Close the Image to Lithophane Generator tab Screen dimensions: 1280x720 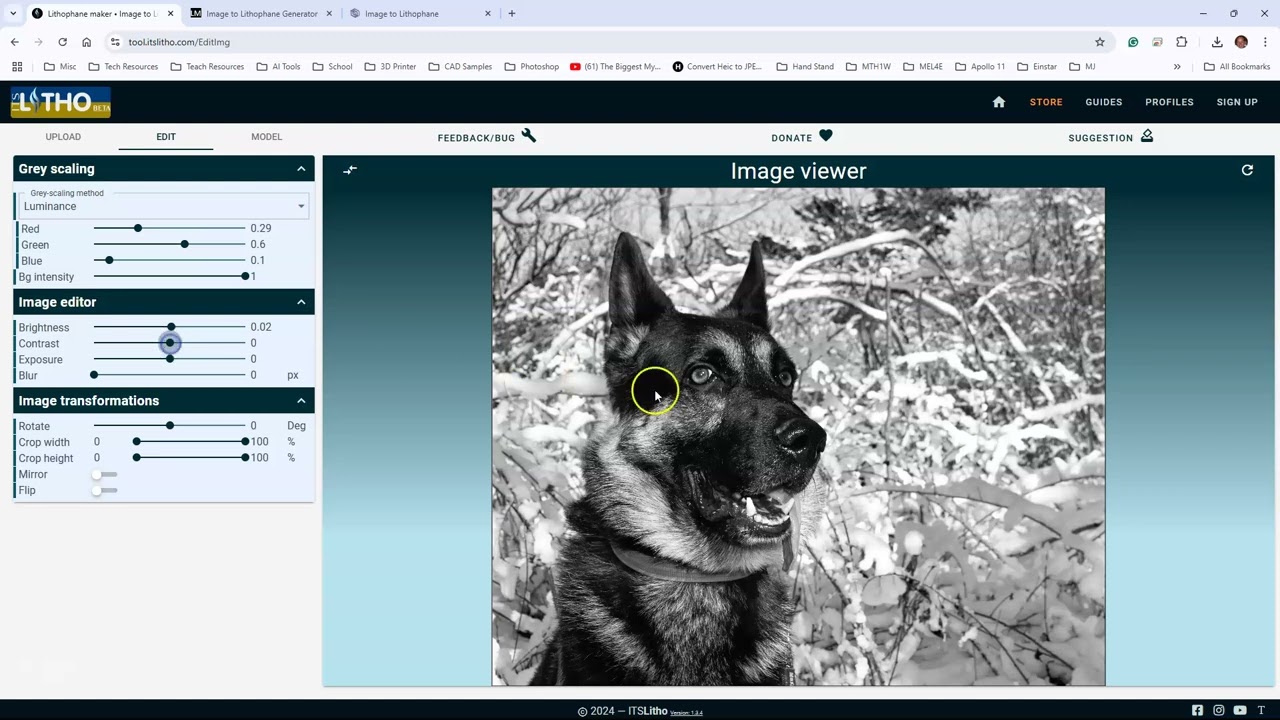coord(329,14)
